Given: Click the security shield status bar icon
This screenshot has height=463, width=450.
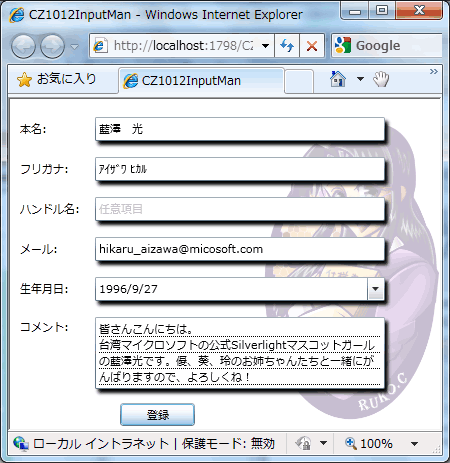Looking at the screenshot, I should [x=304, y=443].
